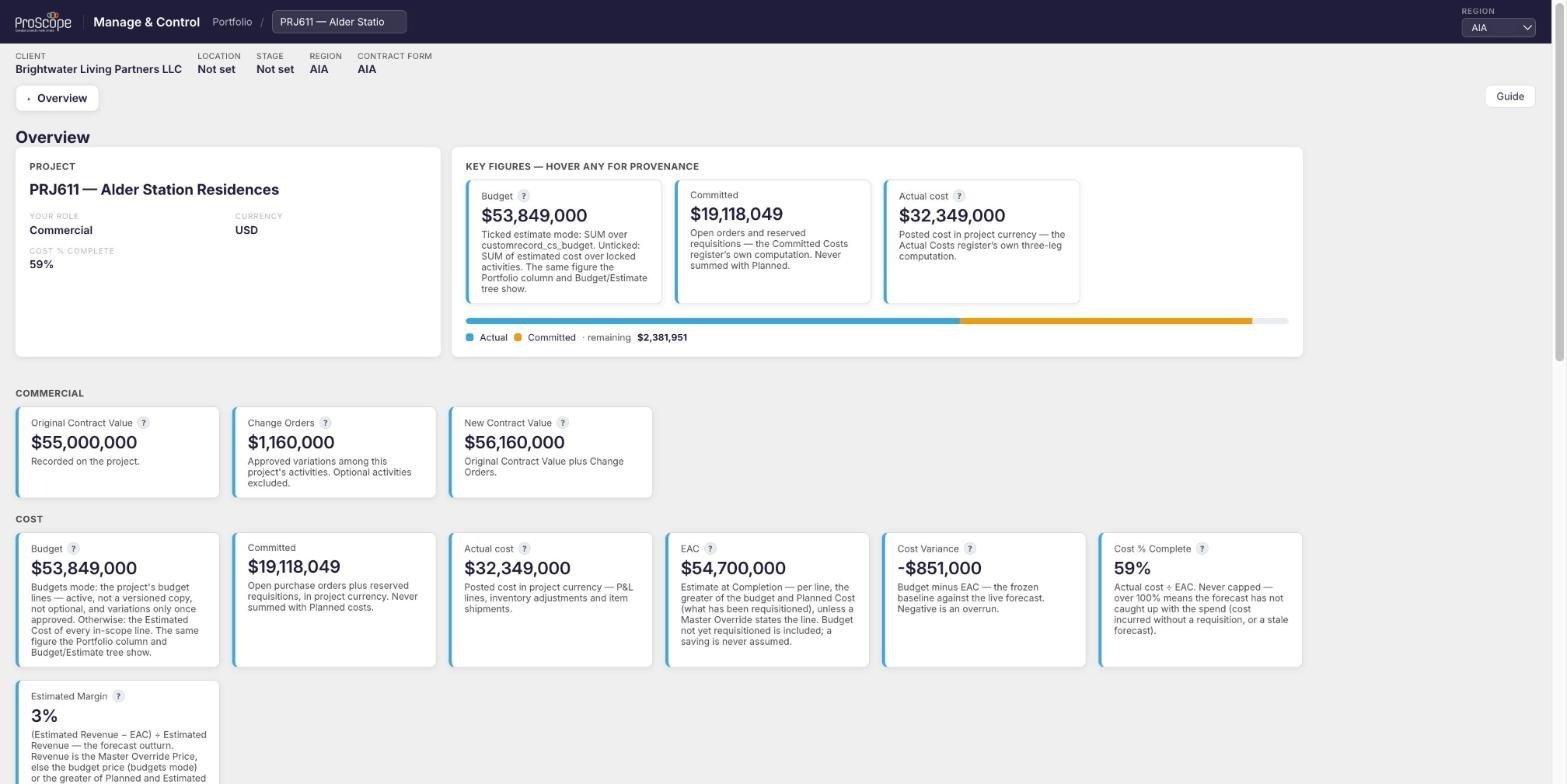Switch to the Overview tab

pos(57,98)
